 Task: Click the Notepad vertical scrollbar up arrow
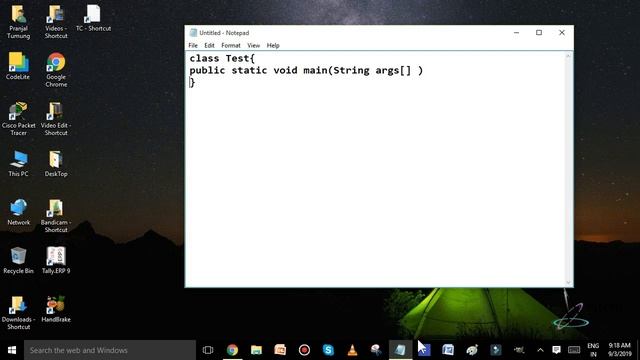[568, 56]
